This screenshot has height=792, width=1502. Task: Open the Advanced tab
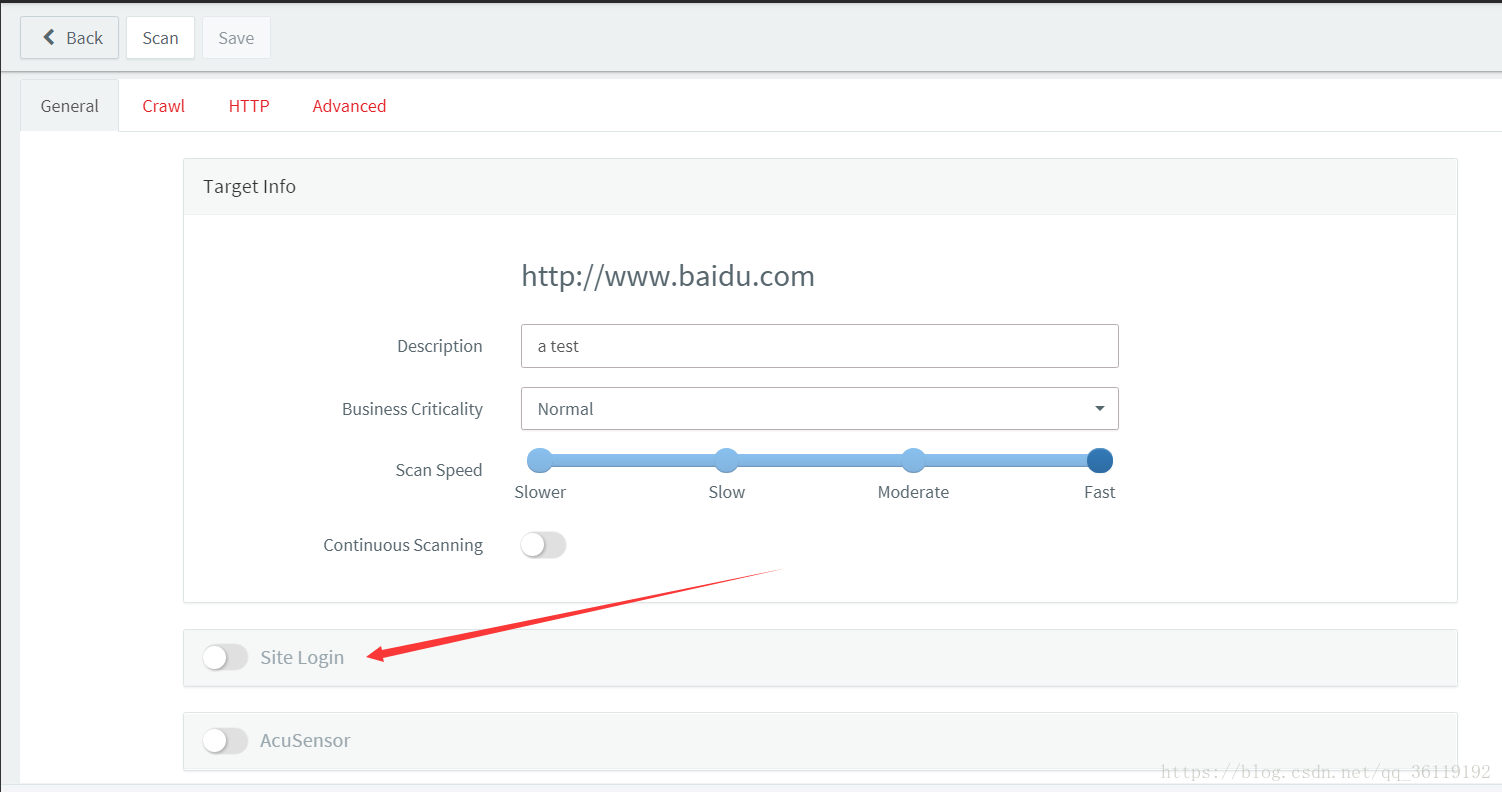click(x=349, y=106)
